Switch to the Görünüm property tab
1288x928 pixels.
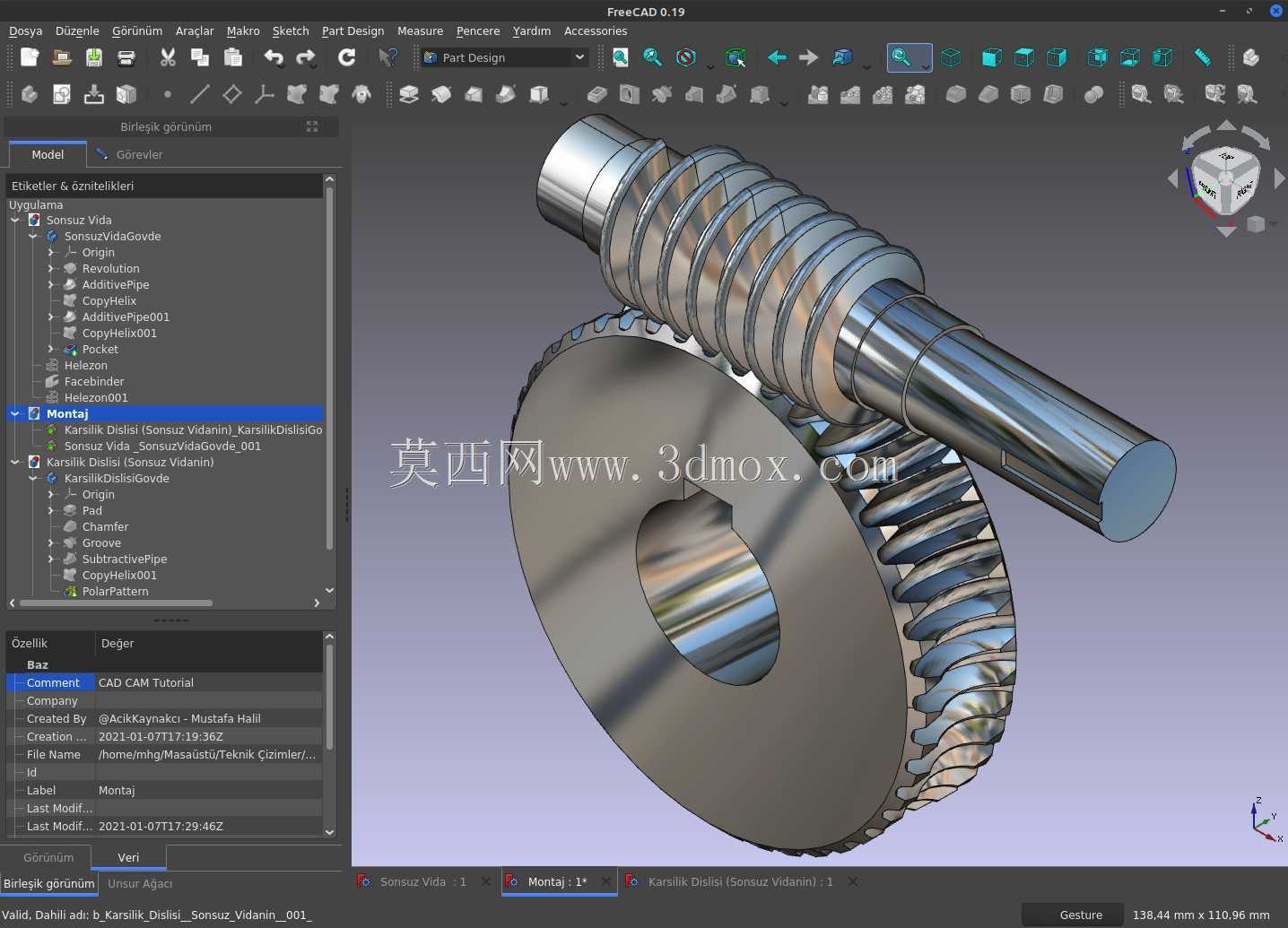click(48, 857)
